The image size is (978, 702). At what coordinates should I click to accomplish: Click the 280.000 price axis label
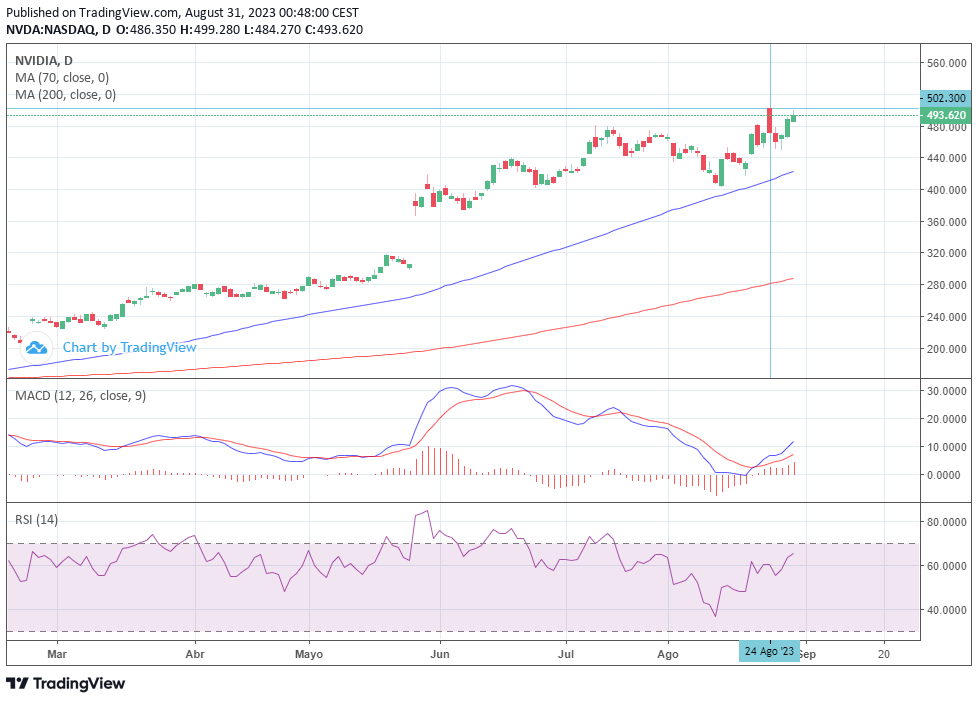(946, 285)
